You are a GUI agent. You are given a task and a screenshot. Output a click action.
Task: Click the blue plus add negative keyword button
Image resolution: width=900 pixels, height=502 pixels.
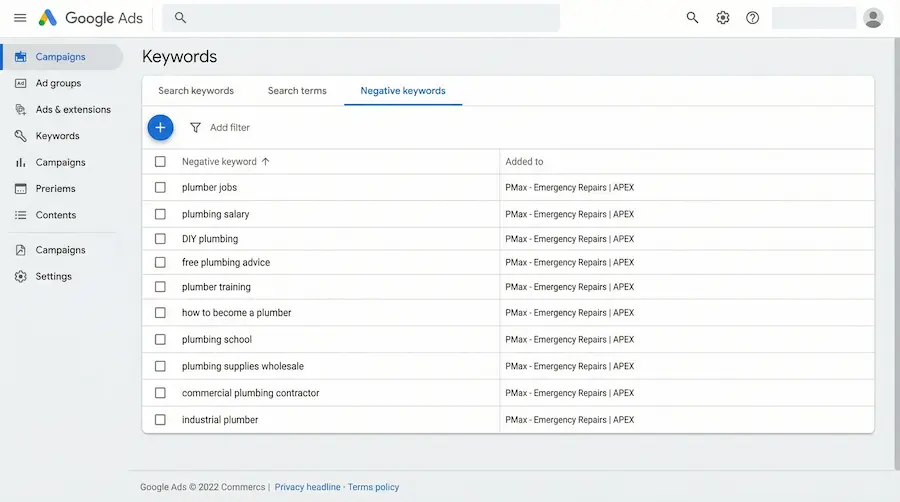160,127
